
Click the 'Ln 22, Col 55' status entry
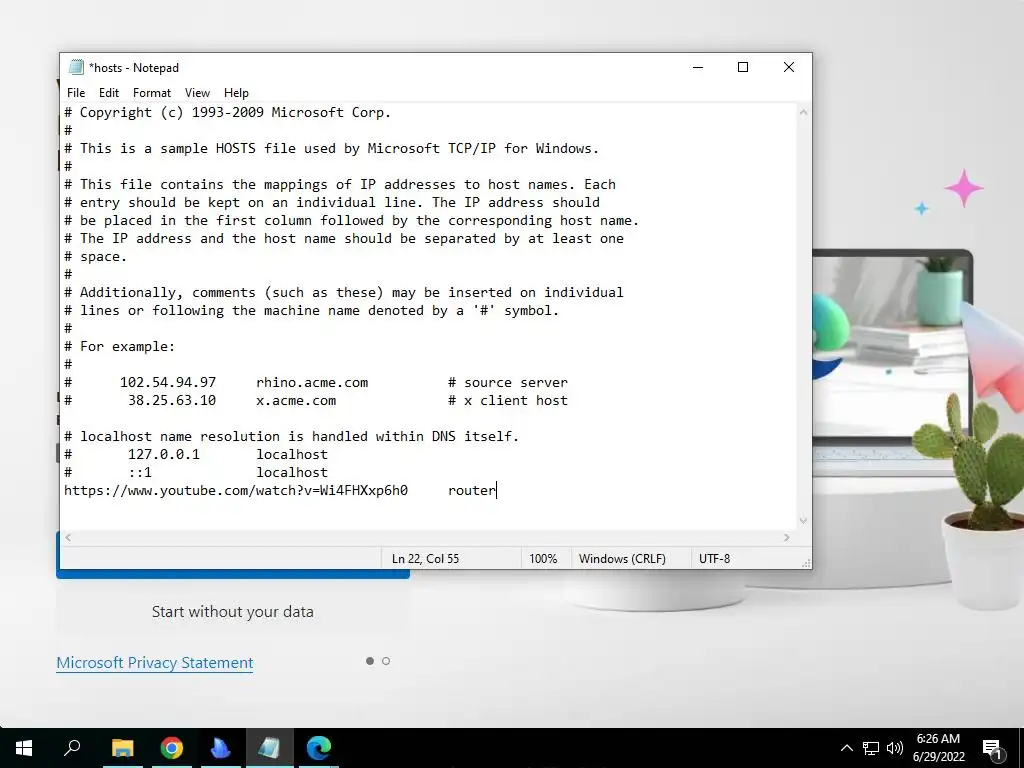click(425, 559)
